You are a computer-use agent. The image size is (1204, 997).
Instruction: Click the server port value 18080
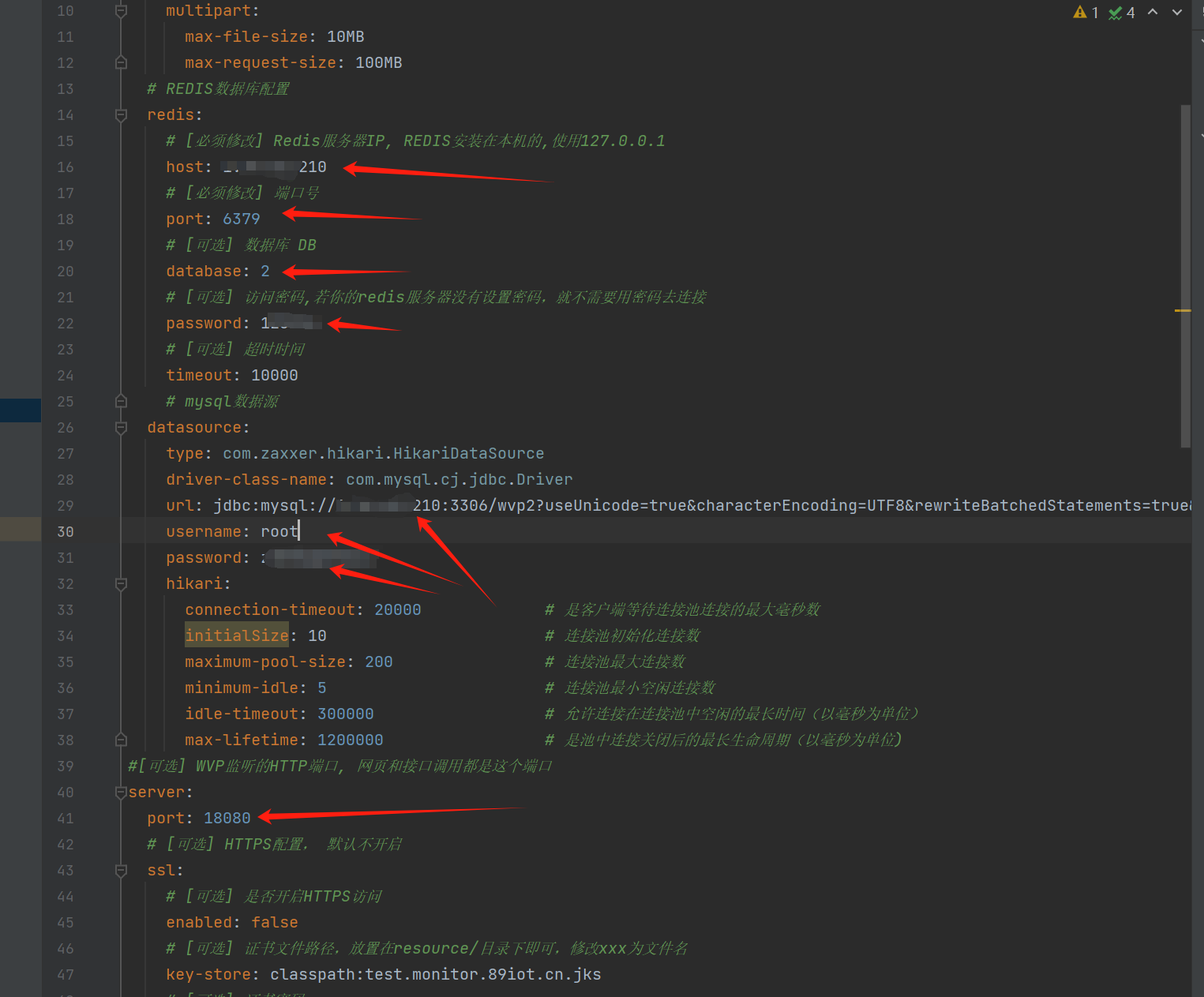click(227, 819)
